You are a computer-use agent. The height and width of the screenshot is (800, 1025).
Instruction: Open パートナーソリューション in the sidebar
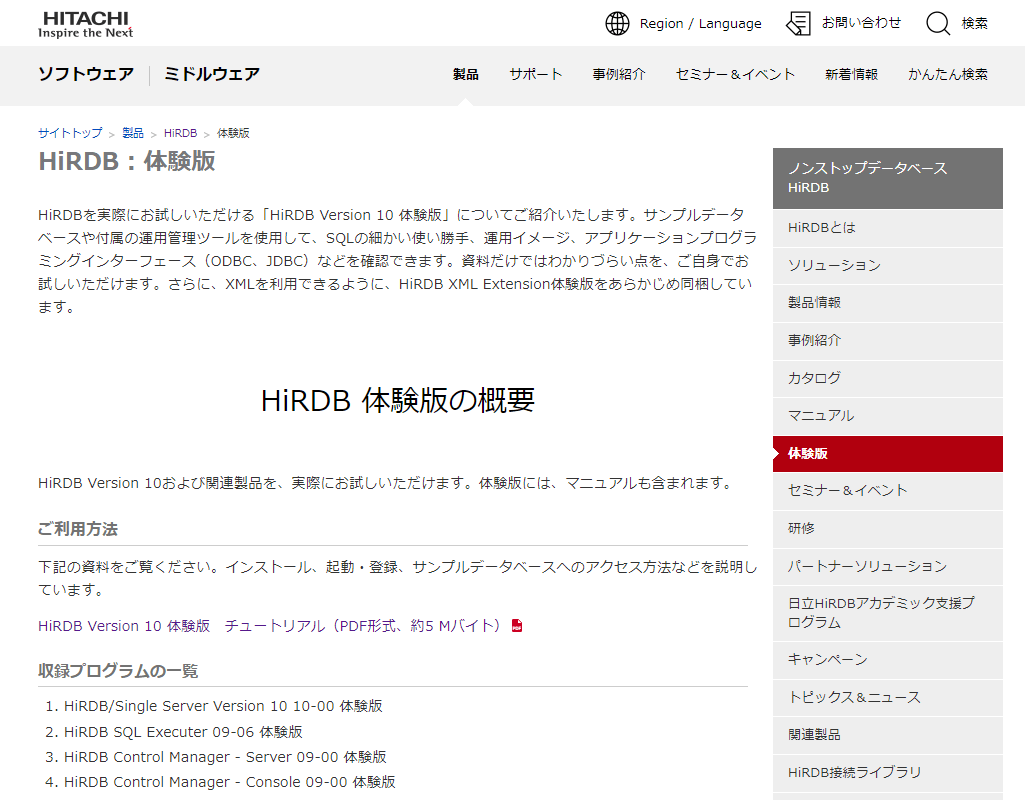[x=888, y=567]
